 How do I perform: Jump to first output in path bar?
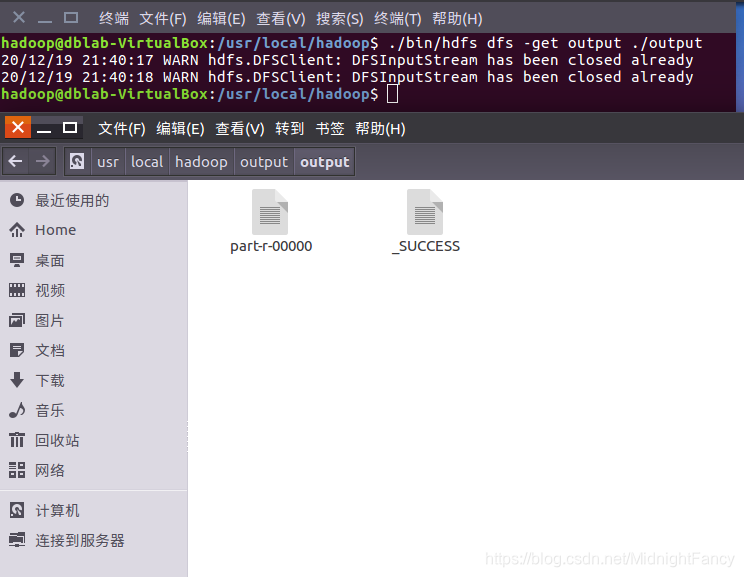[x=264, y=162]
